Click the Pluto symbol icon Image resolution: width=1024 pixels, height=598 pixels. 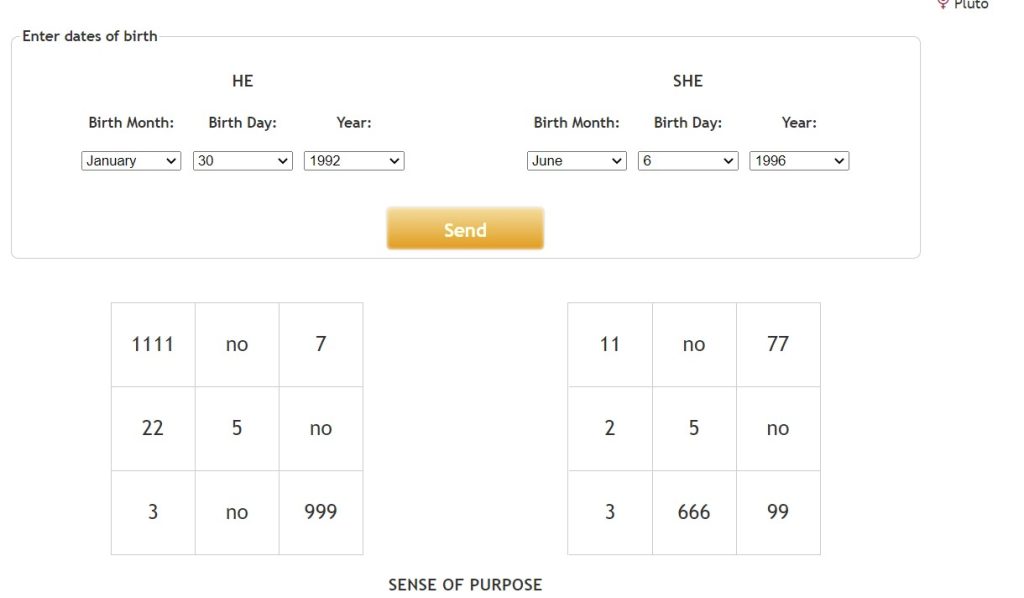942,4
